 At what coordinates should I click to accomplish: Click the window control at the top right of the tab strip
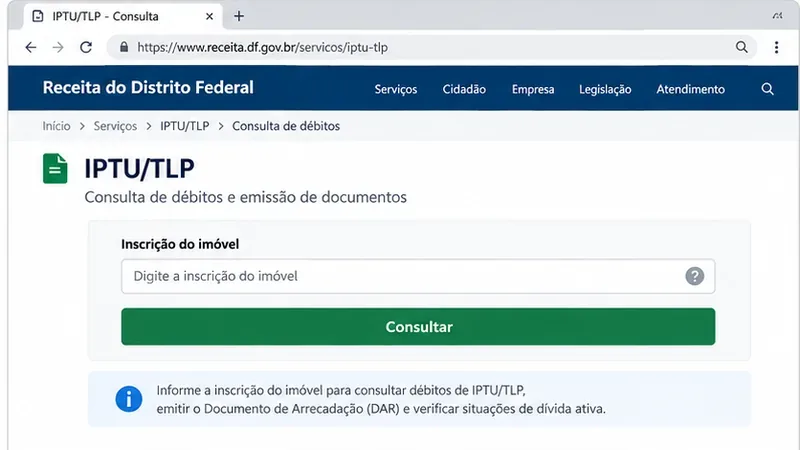click(x=777, y=16)
